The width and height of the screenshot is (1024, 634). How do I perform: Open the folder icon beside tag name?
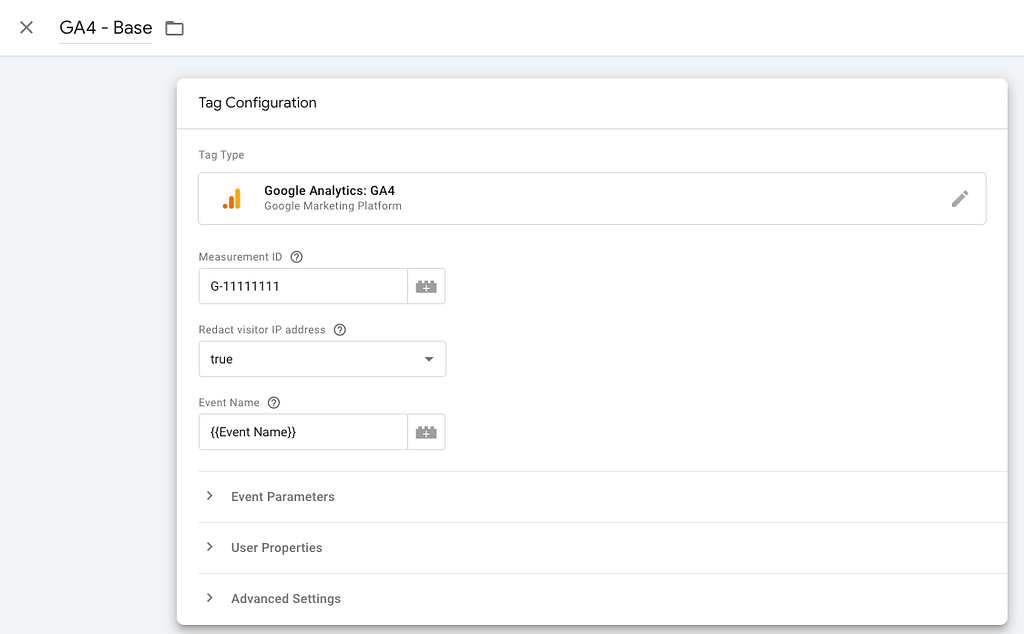(174, 28)
